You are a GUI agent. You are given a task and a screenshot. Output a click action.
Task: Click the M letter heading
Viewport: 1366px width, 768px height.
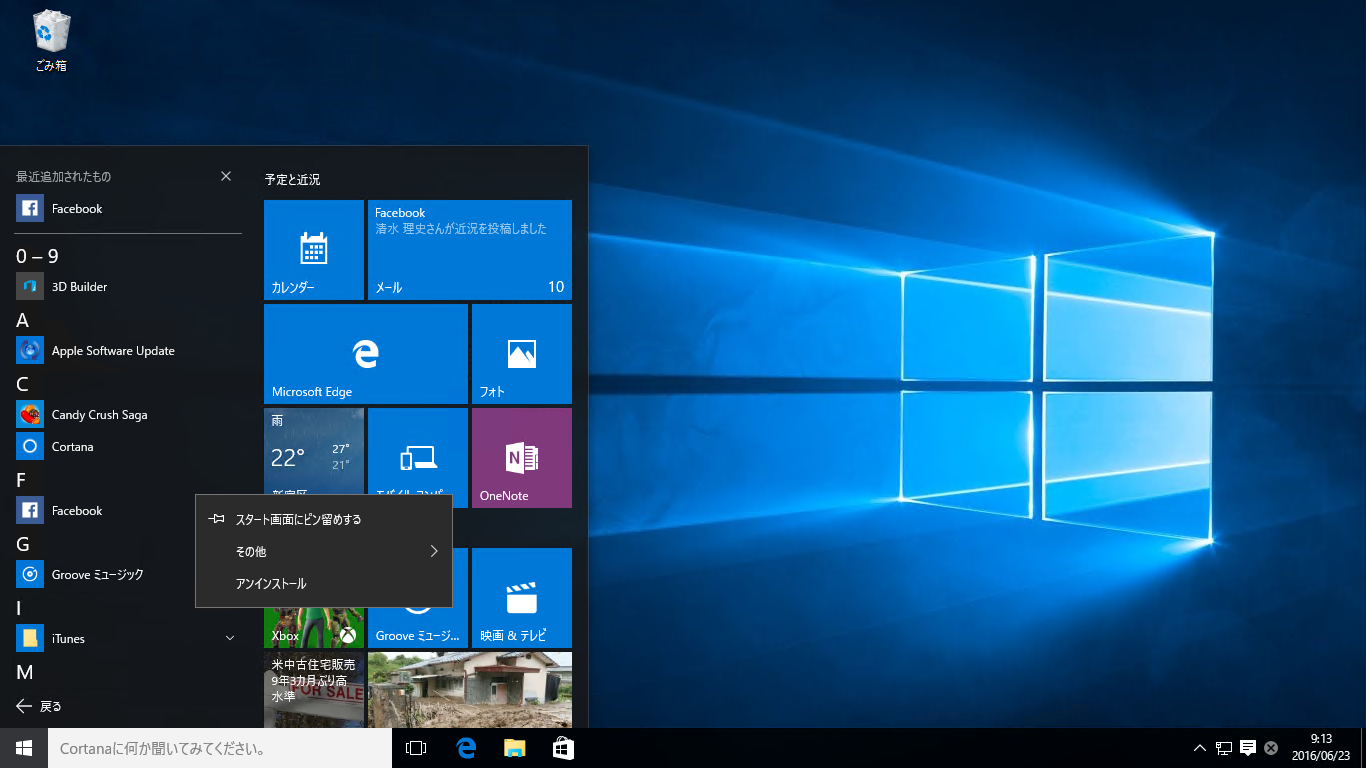pyautogui.click(x=25, y=672)
